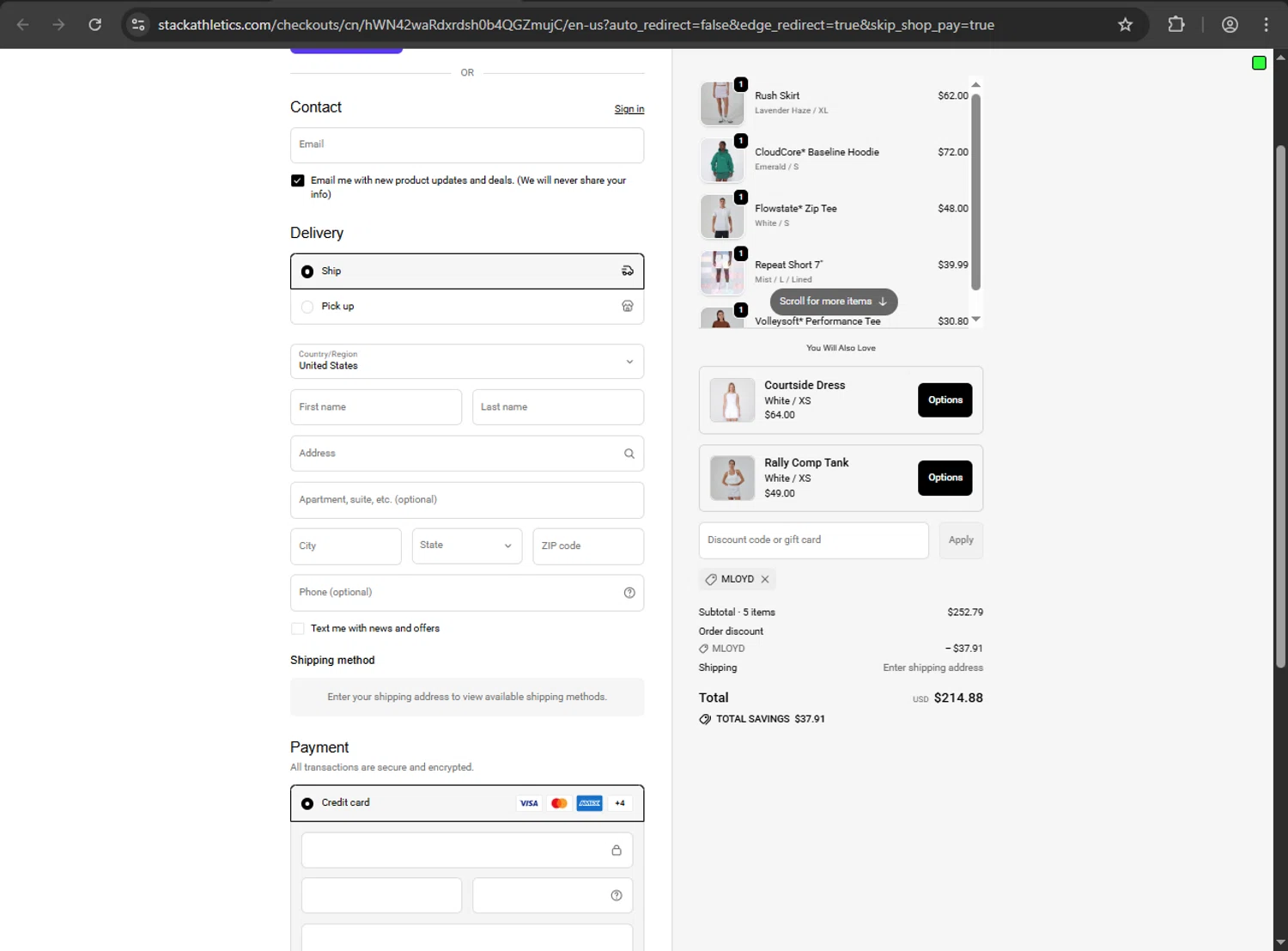
Task: Focus the Last name field
Action: (558, 407)
